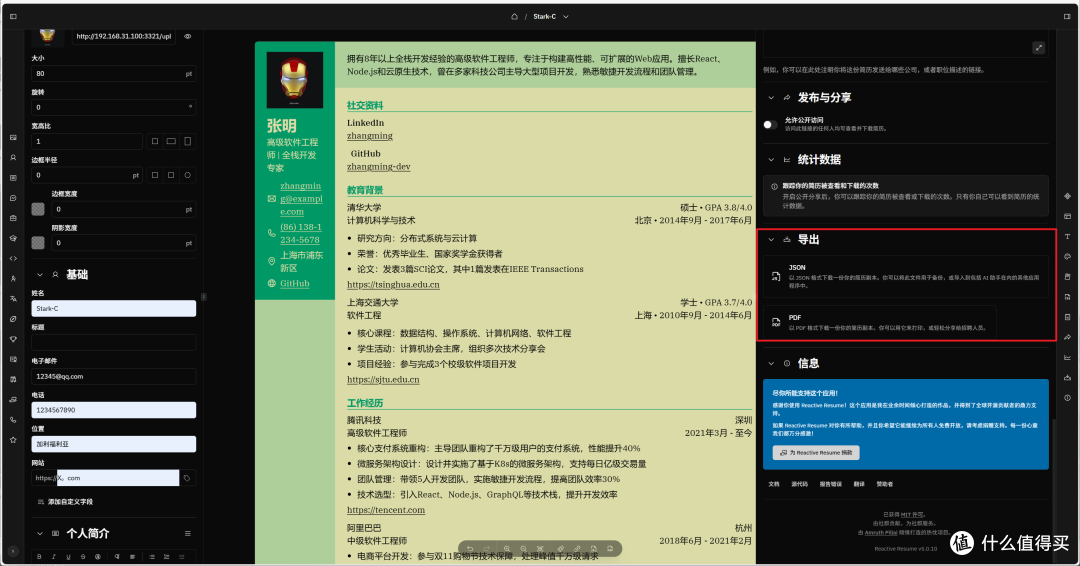Toggle picture visibility eye icon
This screenshot has height=566, width=1080.
pyautogui.click(x=187, y=36)
